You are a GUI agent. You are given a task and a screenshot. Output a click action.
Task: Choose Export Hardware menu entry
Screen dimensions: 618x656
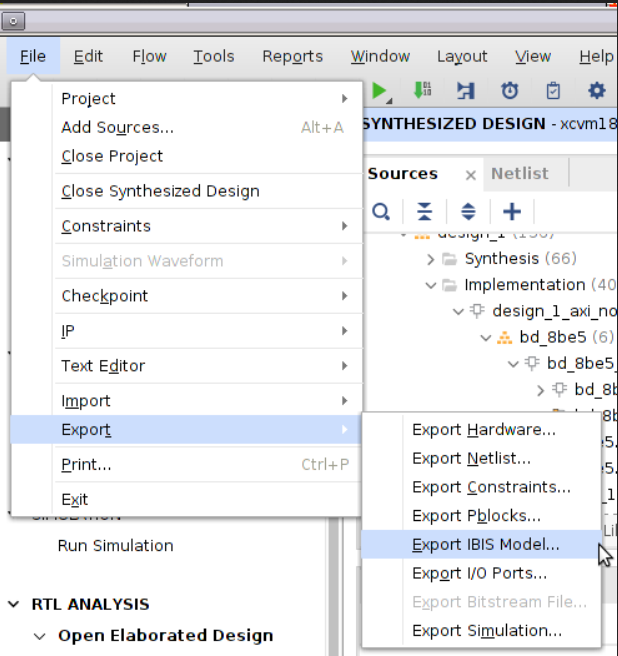click(x=483, y=430)
